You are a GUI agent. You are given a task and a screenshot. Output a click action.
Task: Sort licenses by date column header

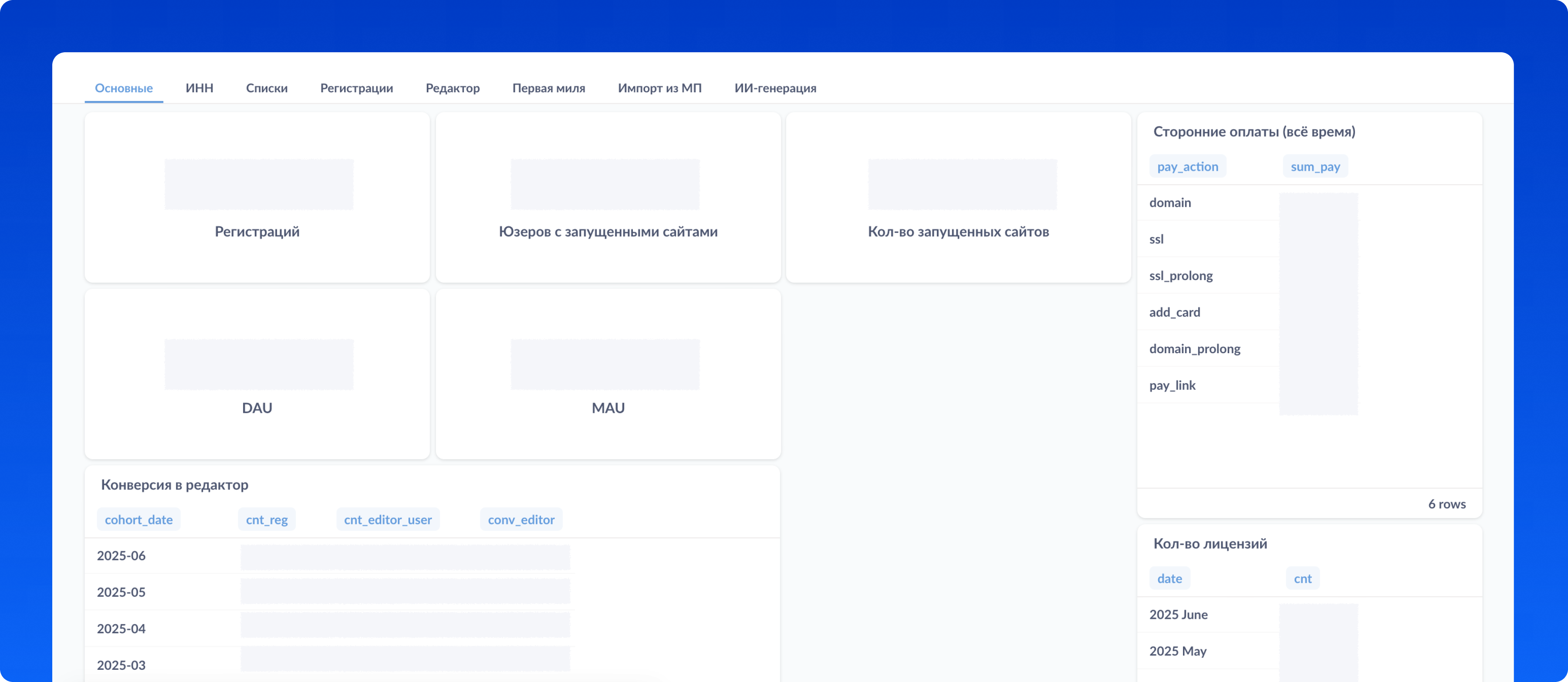1169,579
